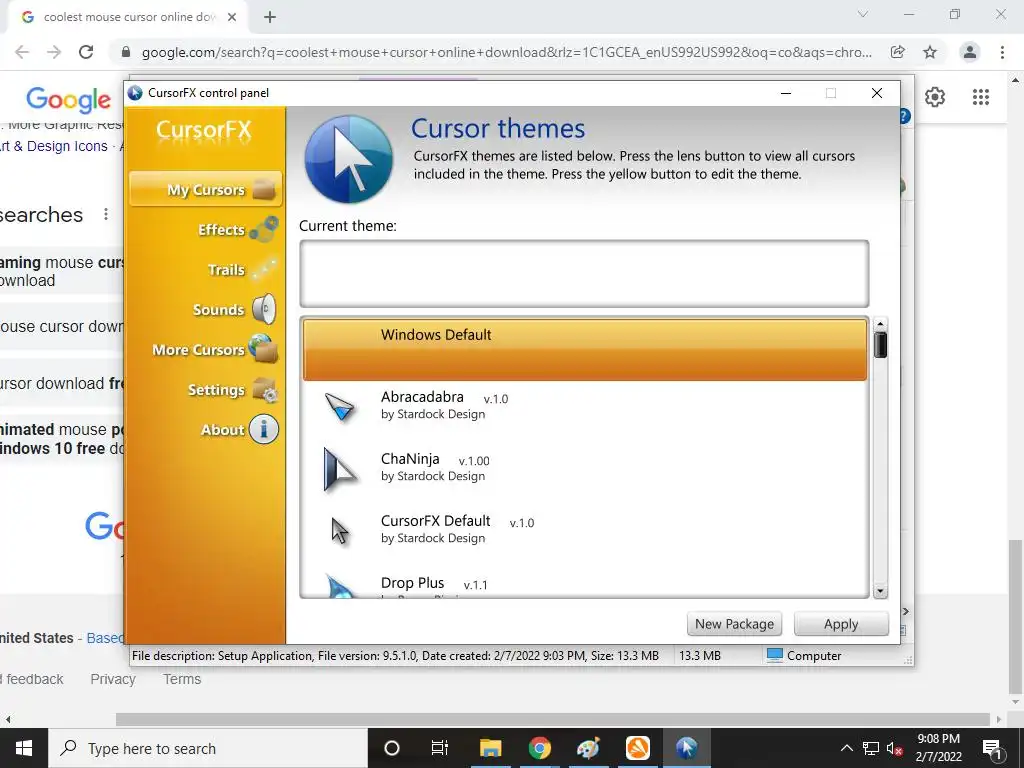
Task: Click the theme list scroll-up arrow
Action: tap(880, 324)
